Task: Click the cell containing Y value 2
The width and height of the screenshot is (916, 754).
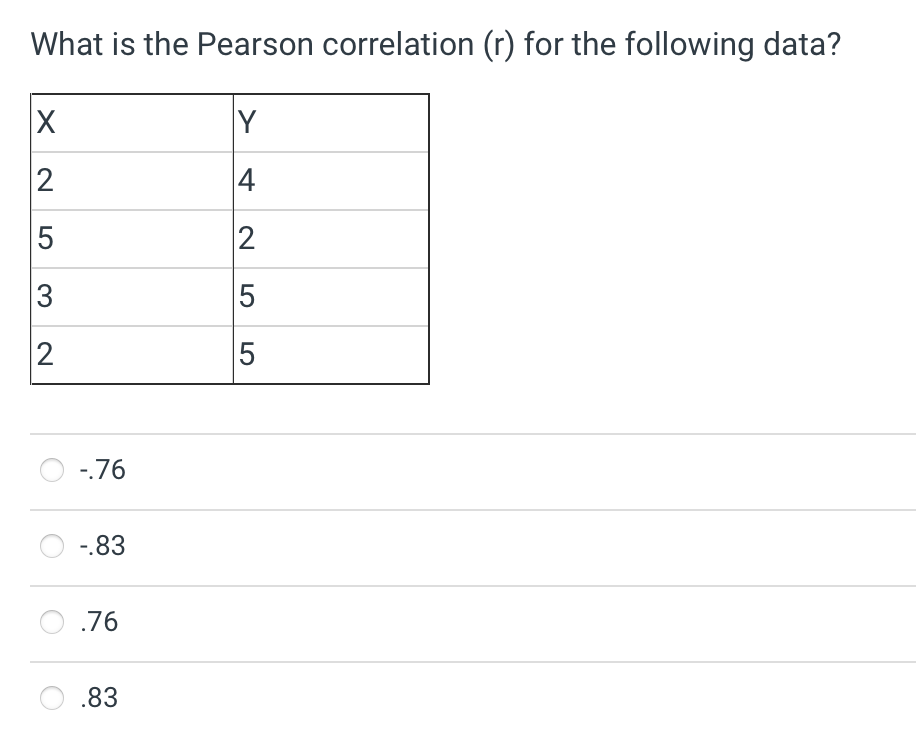Action: [x=330, y=238]
